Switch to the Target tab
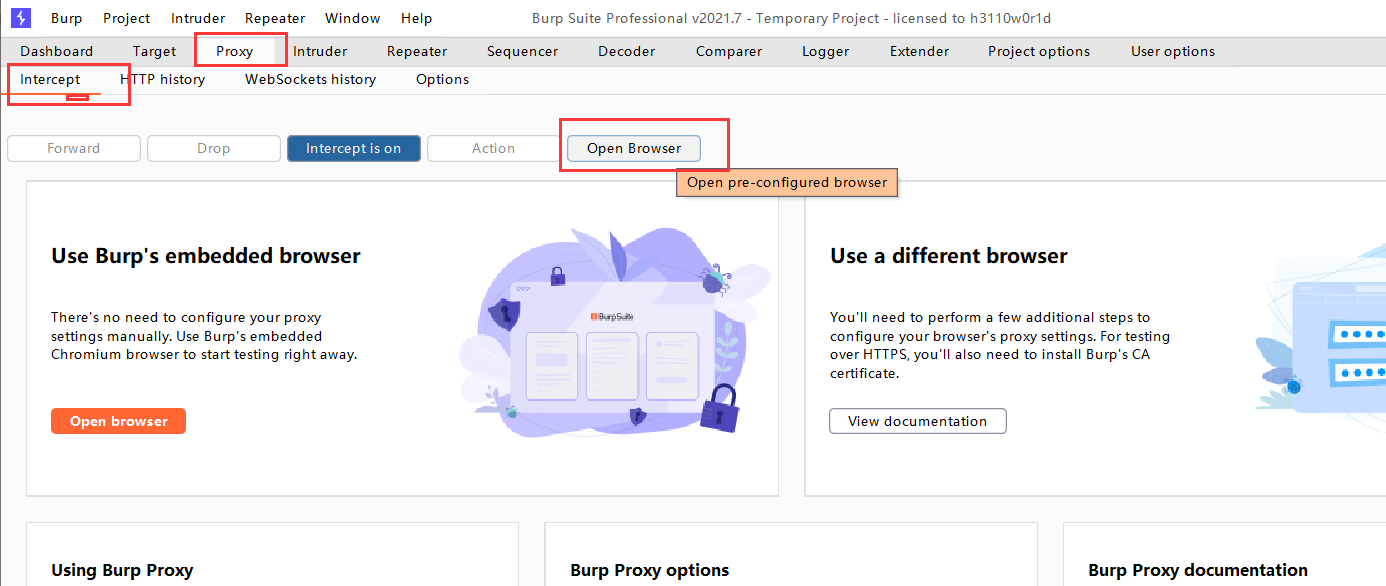This screenshot has width=1386, height=586. click(154, 51)
